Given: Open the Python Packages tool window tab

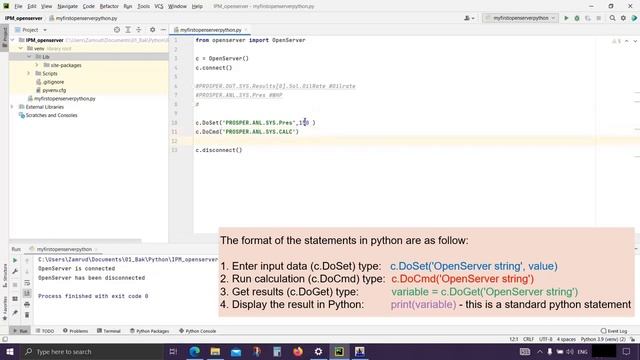Looking at the screenshot, I should tap(149, 331).
